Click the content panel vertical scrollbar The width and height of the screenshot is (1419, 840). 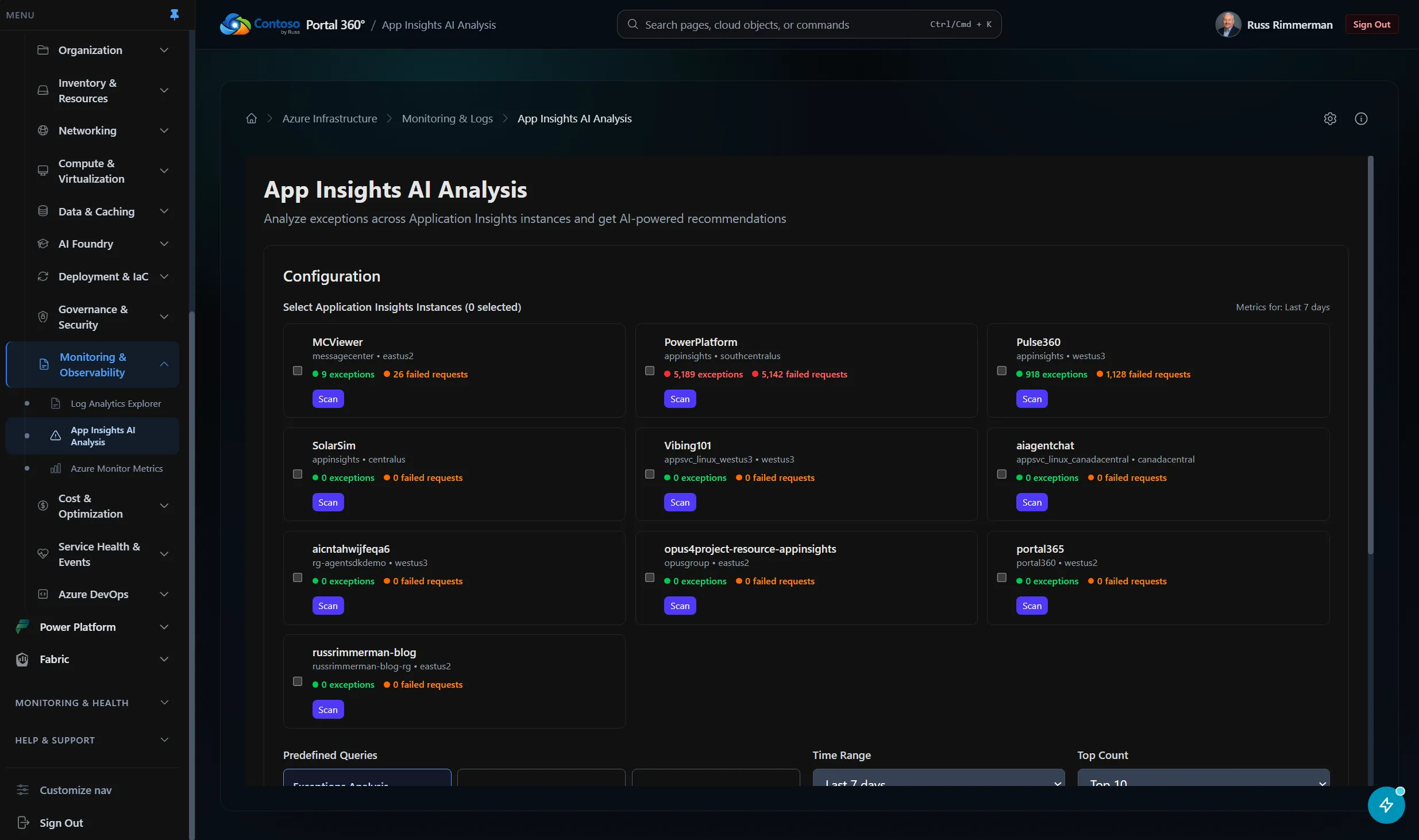[x=1371, y=355]
